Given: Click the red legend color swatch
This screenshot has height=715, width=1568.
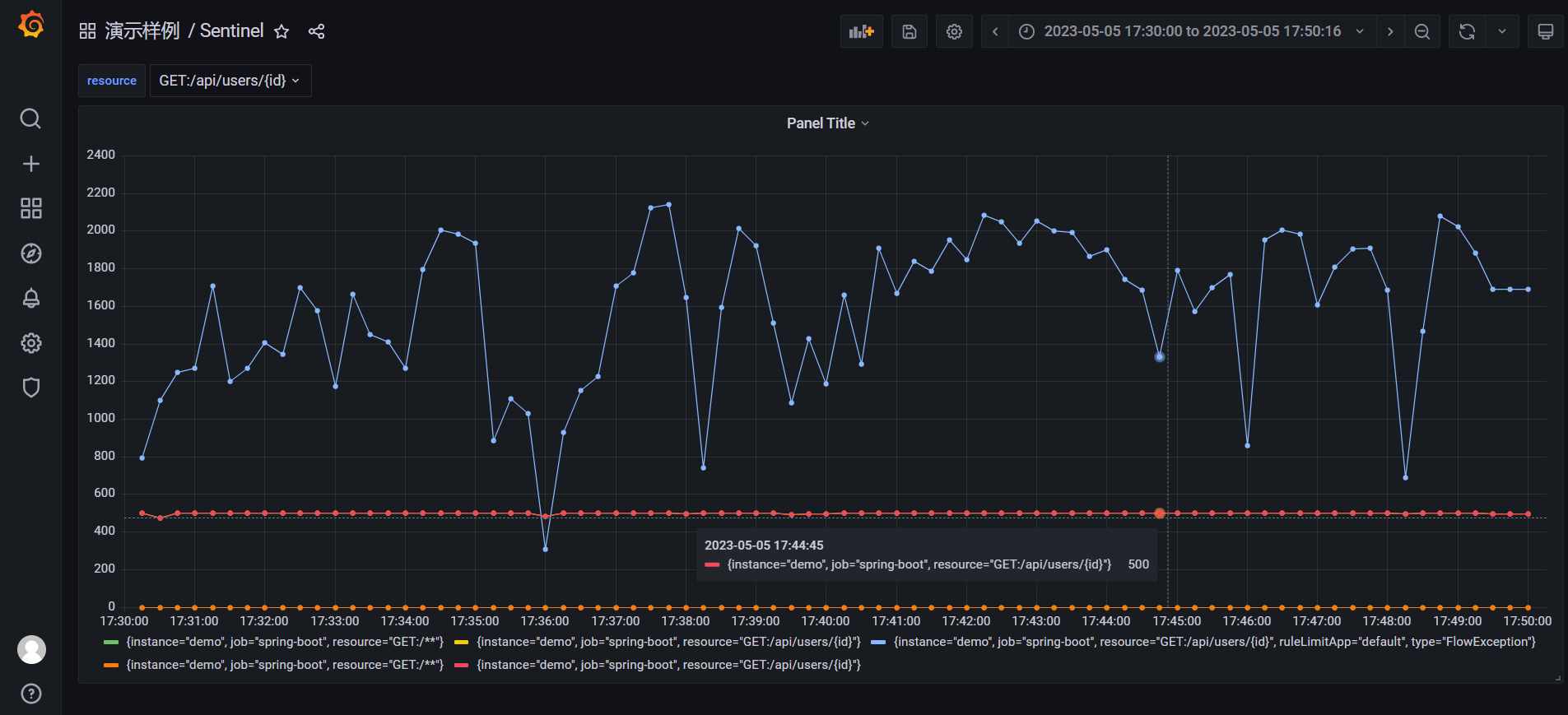Looking at the screenshot, I should click(461, 665).
